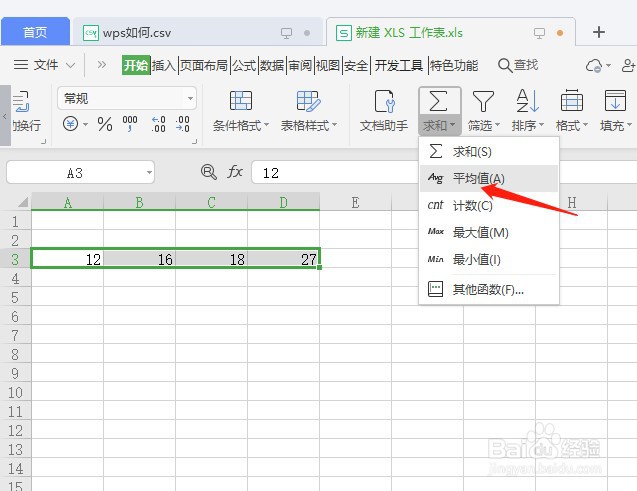Click the left ribbon scroll arrow
The image size is (637, 491).
coord(5,115)
